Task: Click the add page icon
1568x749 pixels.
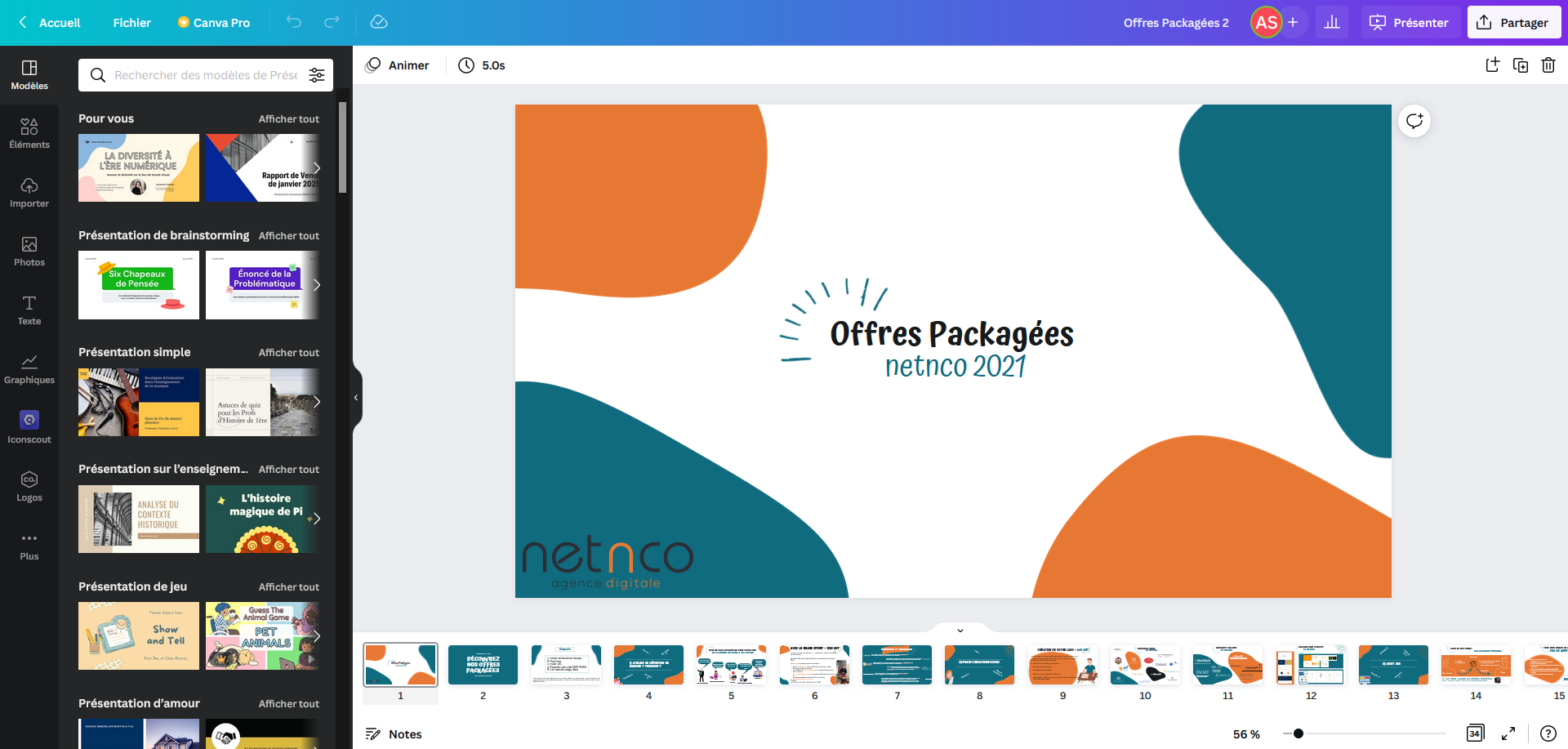Action: [x=1492, y=65]
